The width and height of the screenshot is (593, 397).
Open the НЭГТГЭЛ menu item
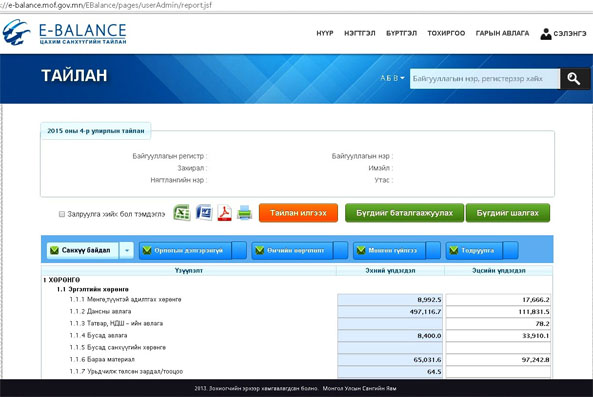pyautogui.click(x=360, y=33)
